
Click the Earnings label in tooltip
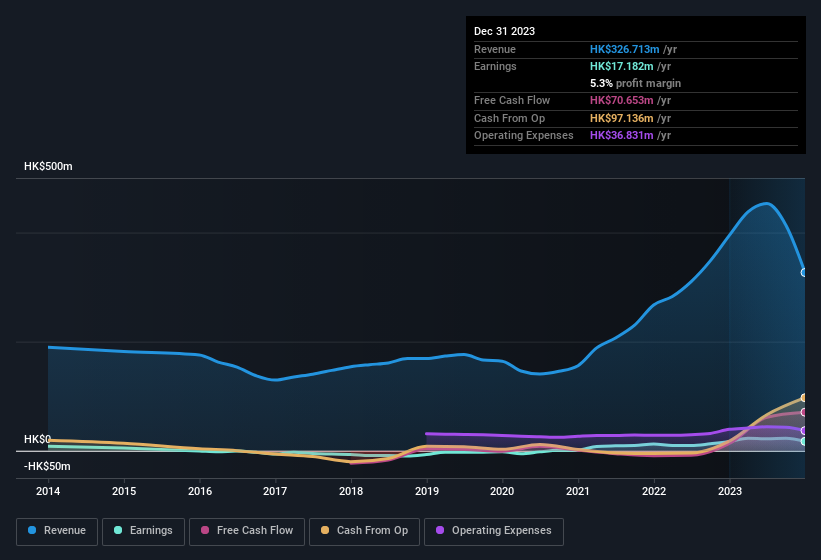495,66
